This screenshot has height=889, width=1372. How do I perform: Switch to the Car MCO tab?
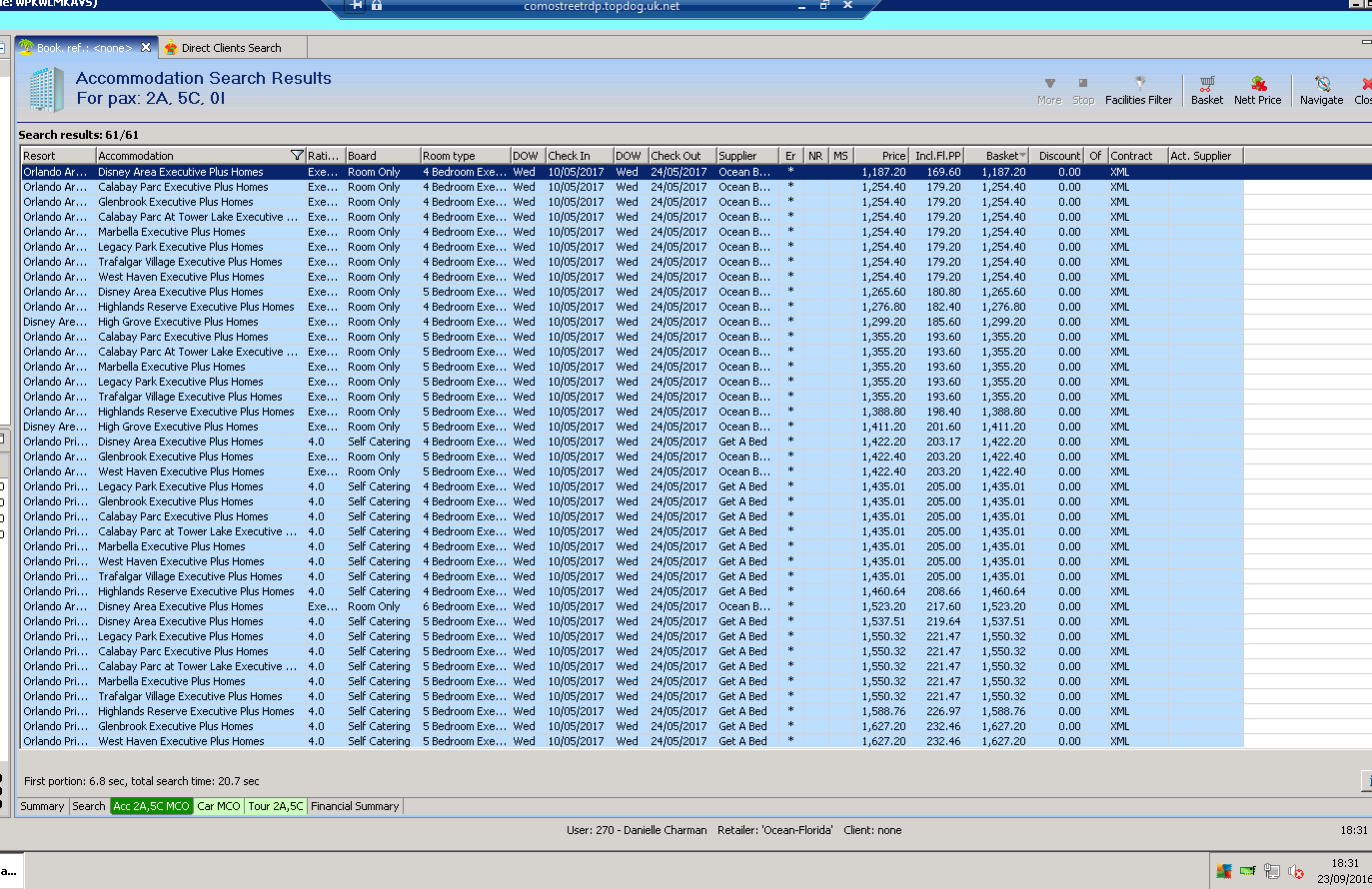click(x=219, y=806)
